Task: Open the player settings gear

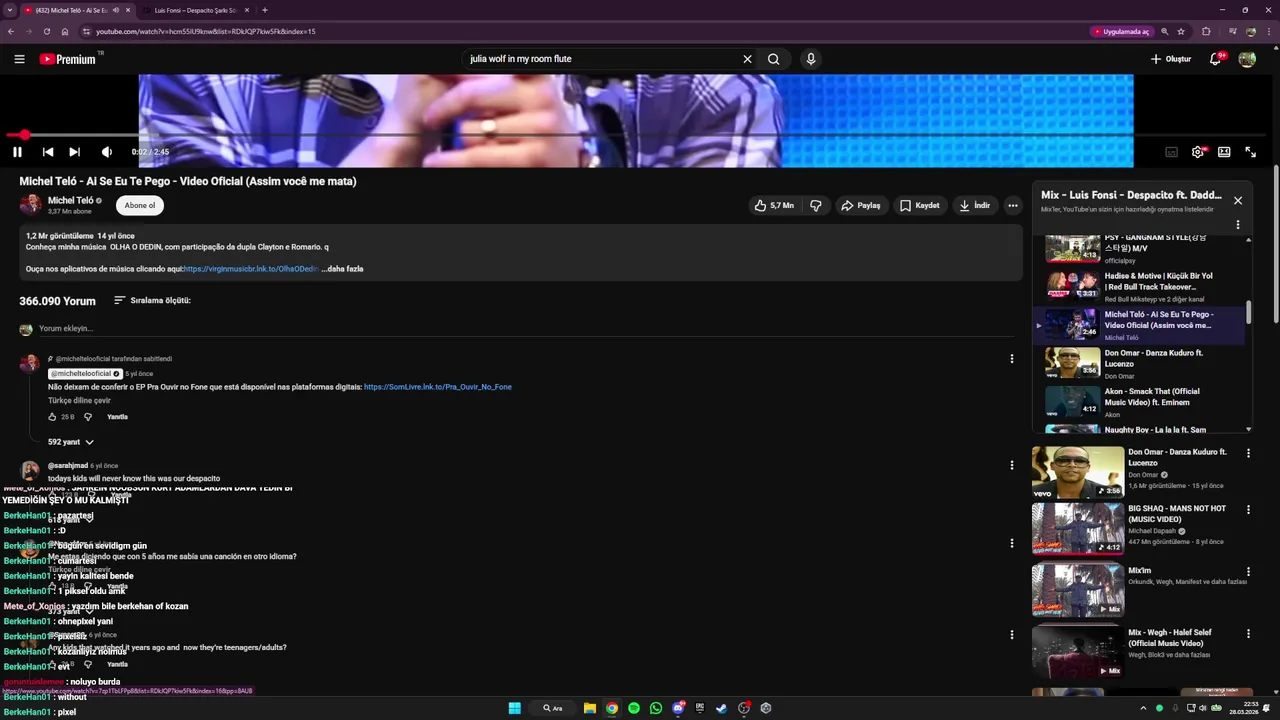Action: click(x=1197, y=152)
